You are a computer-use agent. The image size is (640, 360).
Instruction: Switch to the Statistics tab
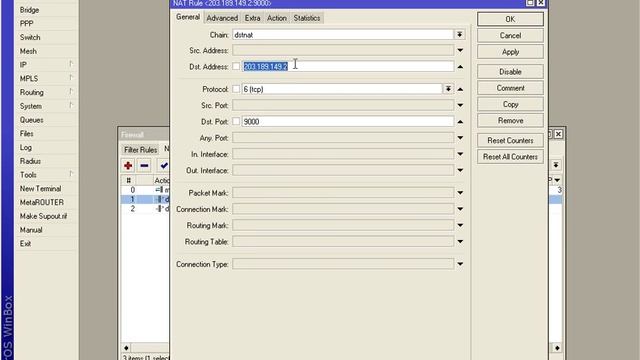pyautogui.click(x=307, y=18)
